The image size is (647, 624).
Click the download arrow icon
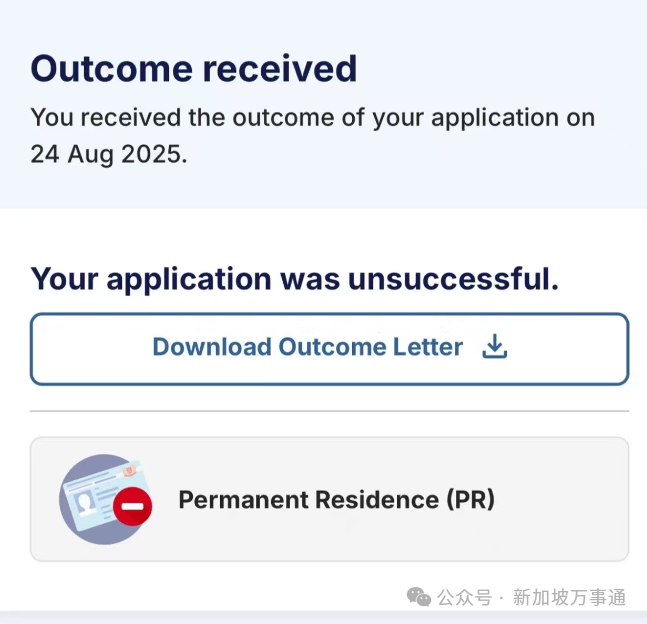point(495,347)
